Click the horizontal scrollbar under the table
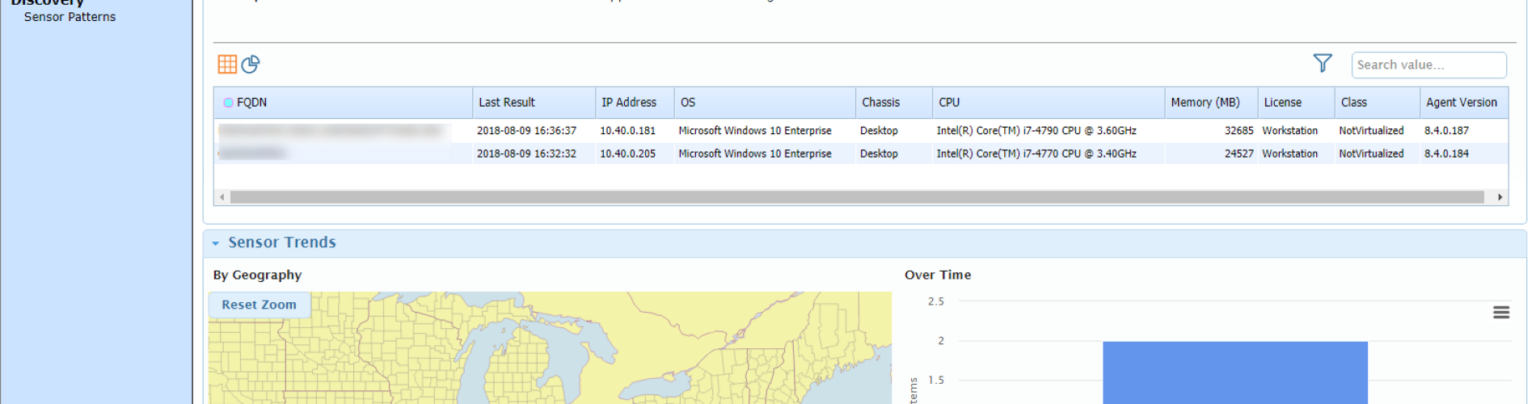This screenshot has height=404, width=1536. (x=860, y=197)
